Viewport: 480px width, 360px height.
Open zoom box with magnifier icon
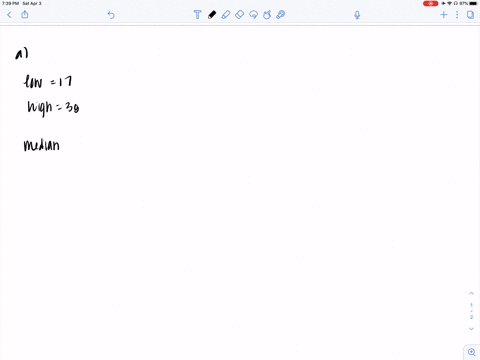(472, 352)
